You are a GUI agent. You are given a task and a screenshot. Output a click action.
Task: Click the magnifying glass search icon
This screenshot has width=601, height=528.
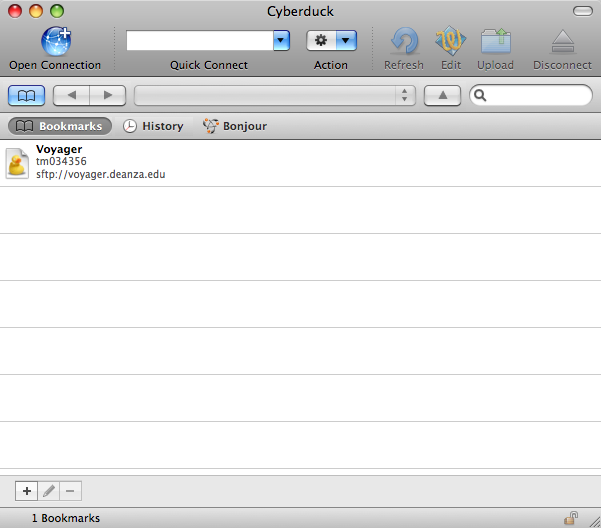coord(480,95)
